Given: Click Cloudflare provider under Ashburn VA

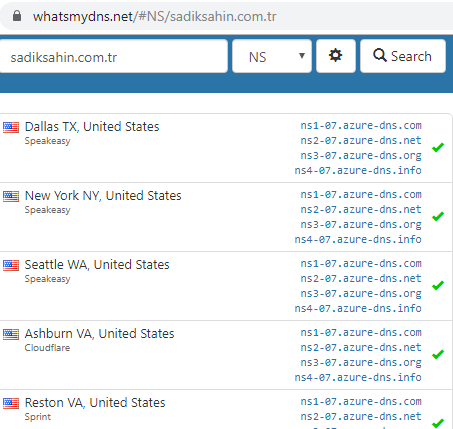Looking at the screenshot, I should (x=47, y=348).
